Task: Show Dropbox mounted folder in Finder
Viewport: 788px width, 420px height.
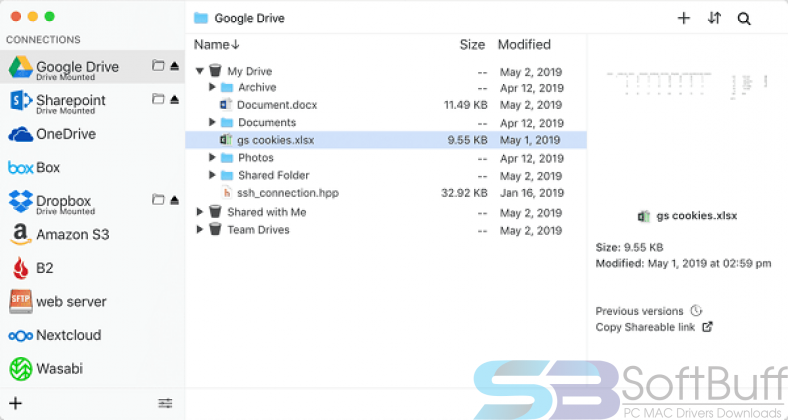Action: tap(158, 199)
